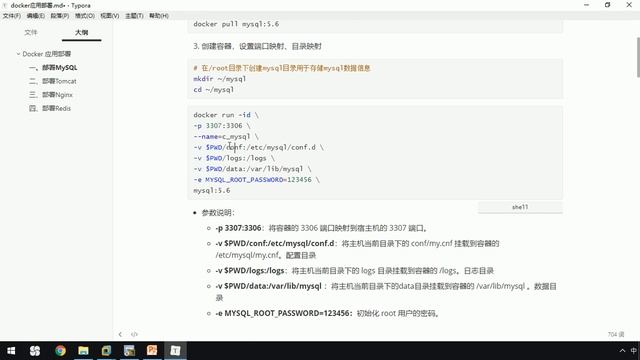Click bold '-v $PWD/data:/var/lib/mysql' bullet
This screenshot has height=360, width=640.
[x=268, y=286]
